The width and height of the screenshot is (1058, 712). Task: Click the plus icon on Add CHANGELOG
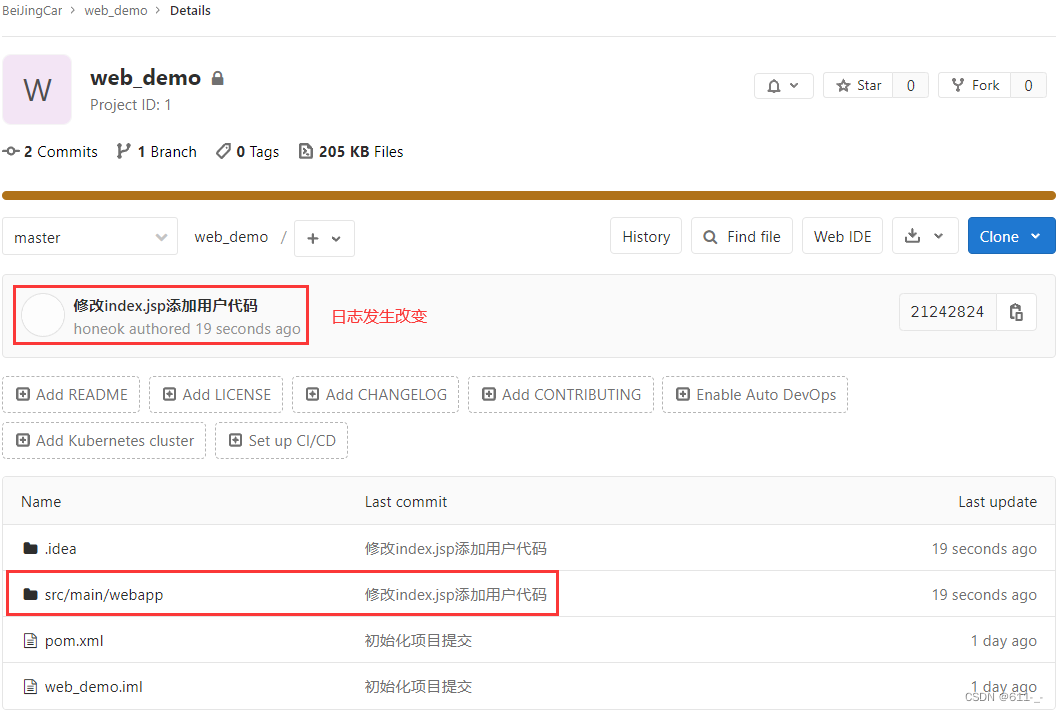point(312,394)
